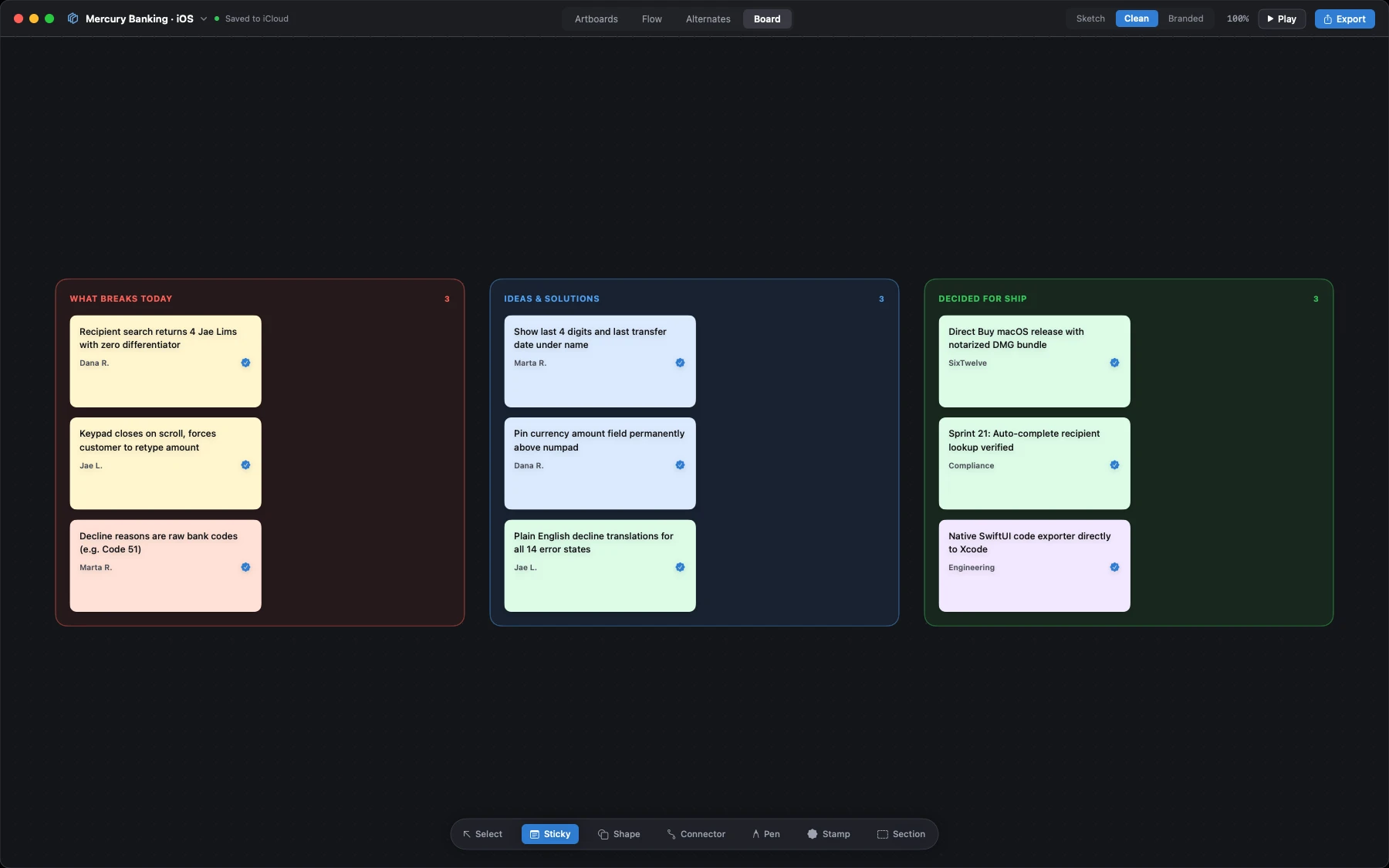
Task: Click verified badge on Recipient search sticky
Action: pos(245,363)
